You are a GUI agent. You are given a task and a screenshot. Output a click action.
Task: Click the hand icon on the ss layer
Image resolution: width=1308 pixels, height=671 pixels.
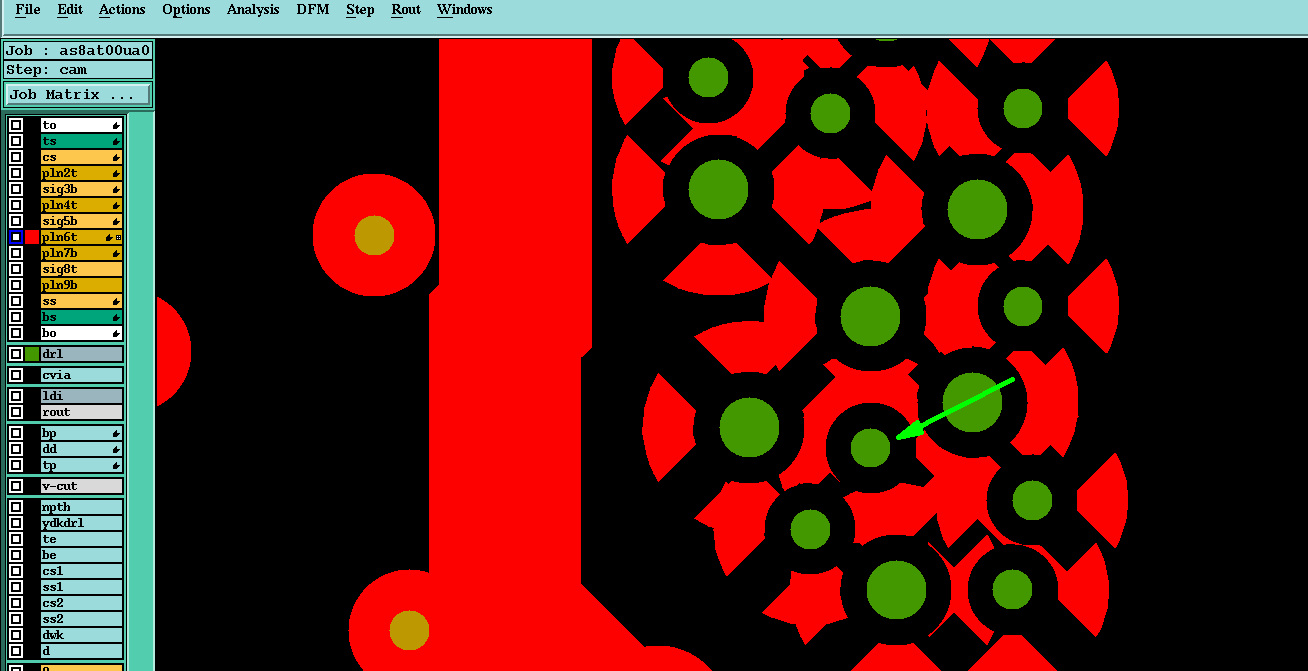(x=116, y=301)
